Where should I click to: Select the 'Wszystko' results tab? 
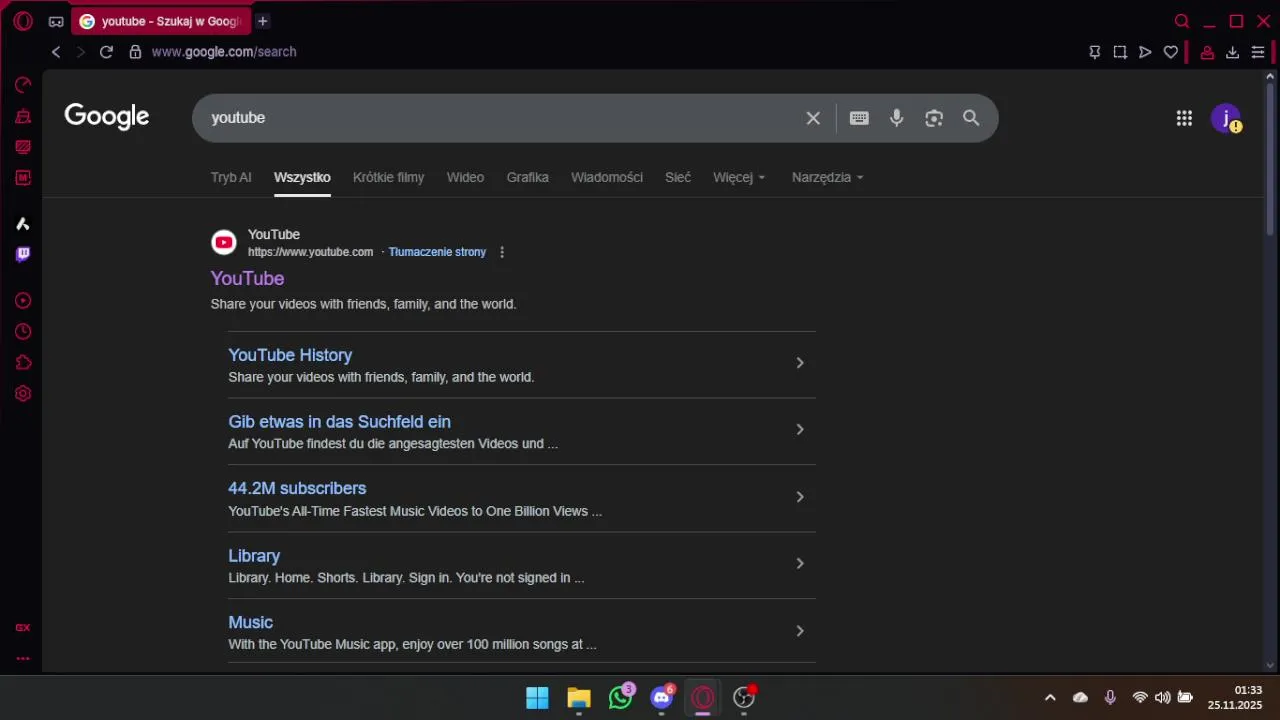click(302, 177)
